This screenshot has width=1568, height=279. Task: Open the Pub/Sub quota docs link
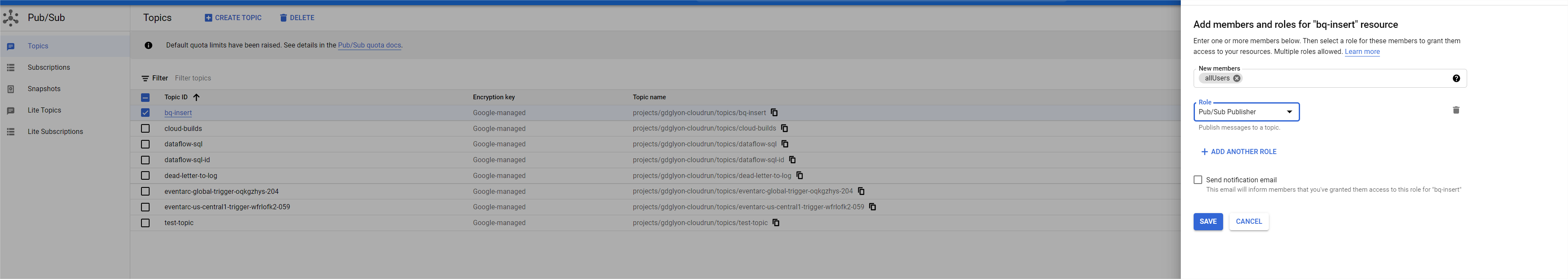click(369, 45)
